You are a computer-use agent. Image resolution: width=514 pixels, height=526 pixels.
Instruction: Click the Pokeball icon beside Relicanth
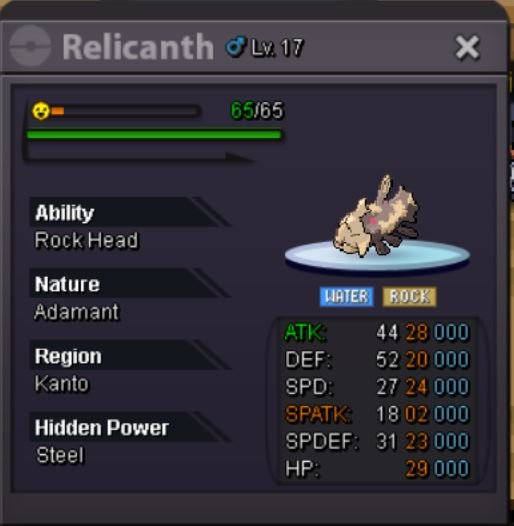click(30, 47)
